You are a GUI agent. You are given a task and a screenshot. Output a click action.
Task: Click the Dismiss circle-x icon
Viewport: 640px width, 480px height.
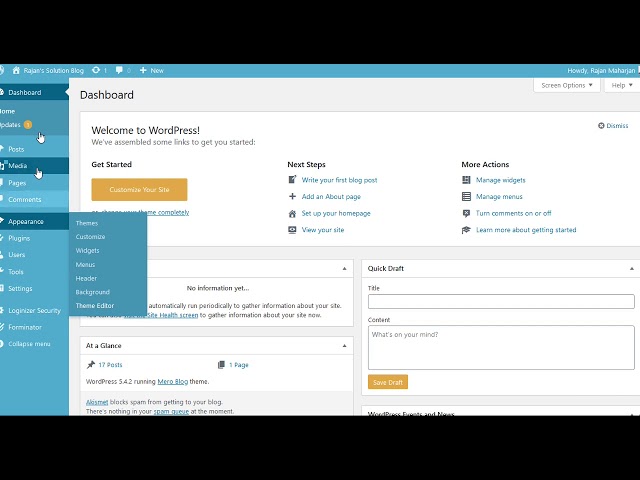601,126
